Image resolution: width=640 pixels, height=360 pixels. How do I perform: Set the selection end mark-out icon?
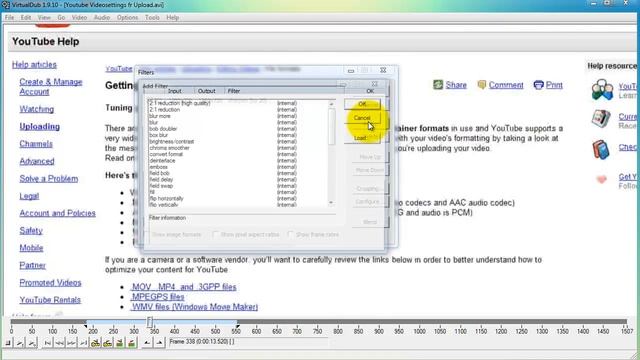tap(159, 343)
